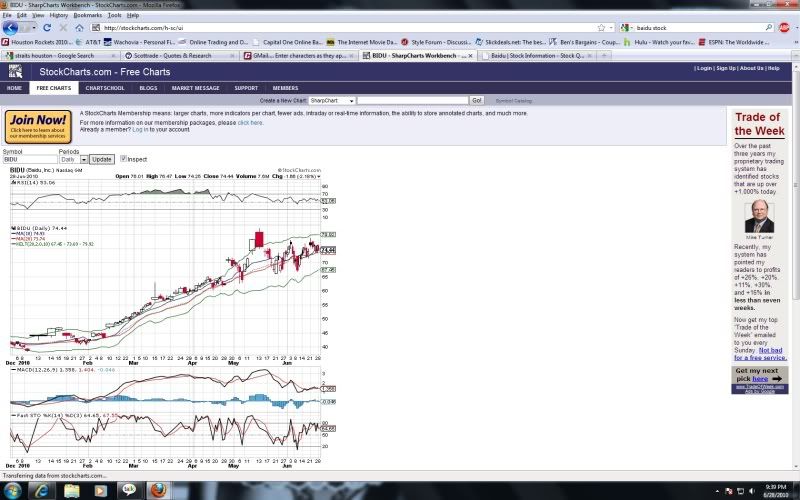Click the volume speaker tray icon

[x=752, y=491]
